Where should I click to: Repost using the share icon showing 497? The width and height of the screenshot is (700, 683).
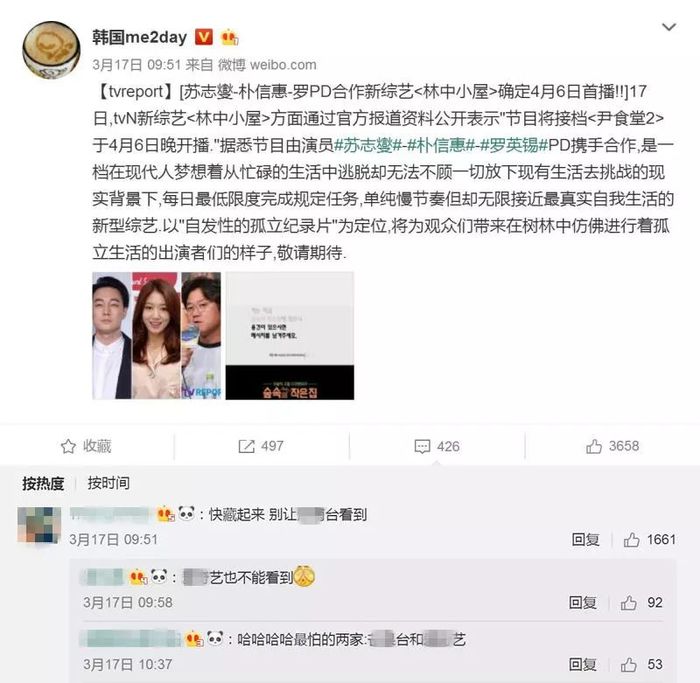point(261,446)
